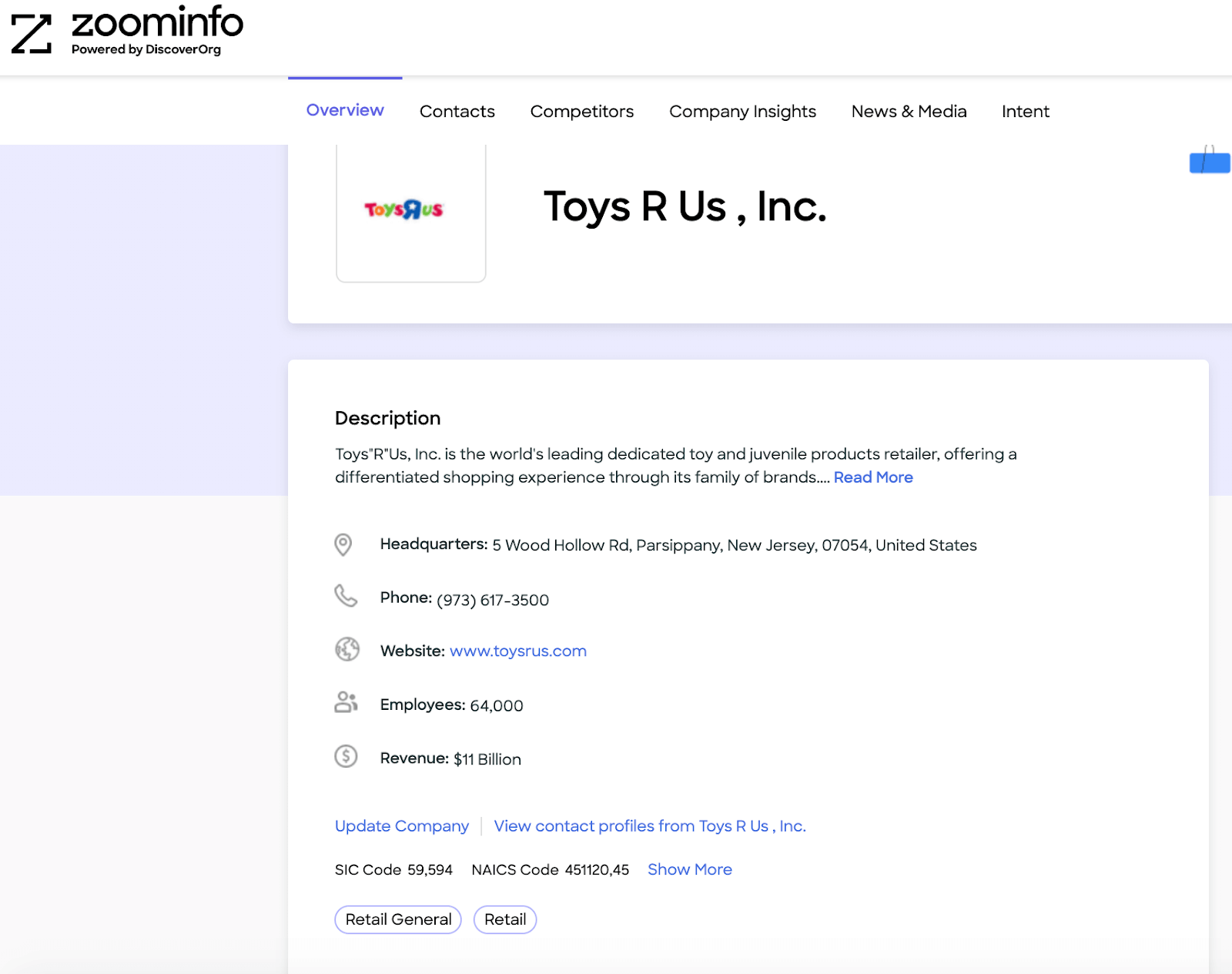Image resolution: width=1232 pixels, height=974 pixels.
Task: Expand codes with Show More
Action: pyautogui.click(x=690, y=869)
